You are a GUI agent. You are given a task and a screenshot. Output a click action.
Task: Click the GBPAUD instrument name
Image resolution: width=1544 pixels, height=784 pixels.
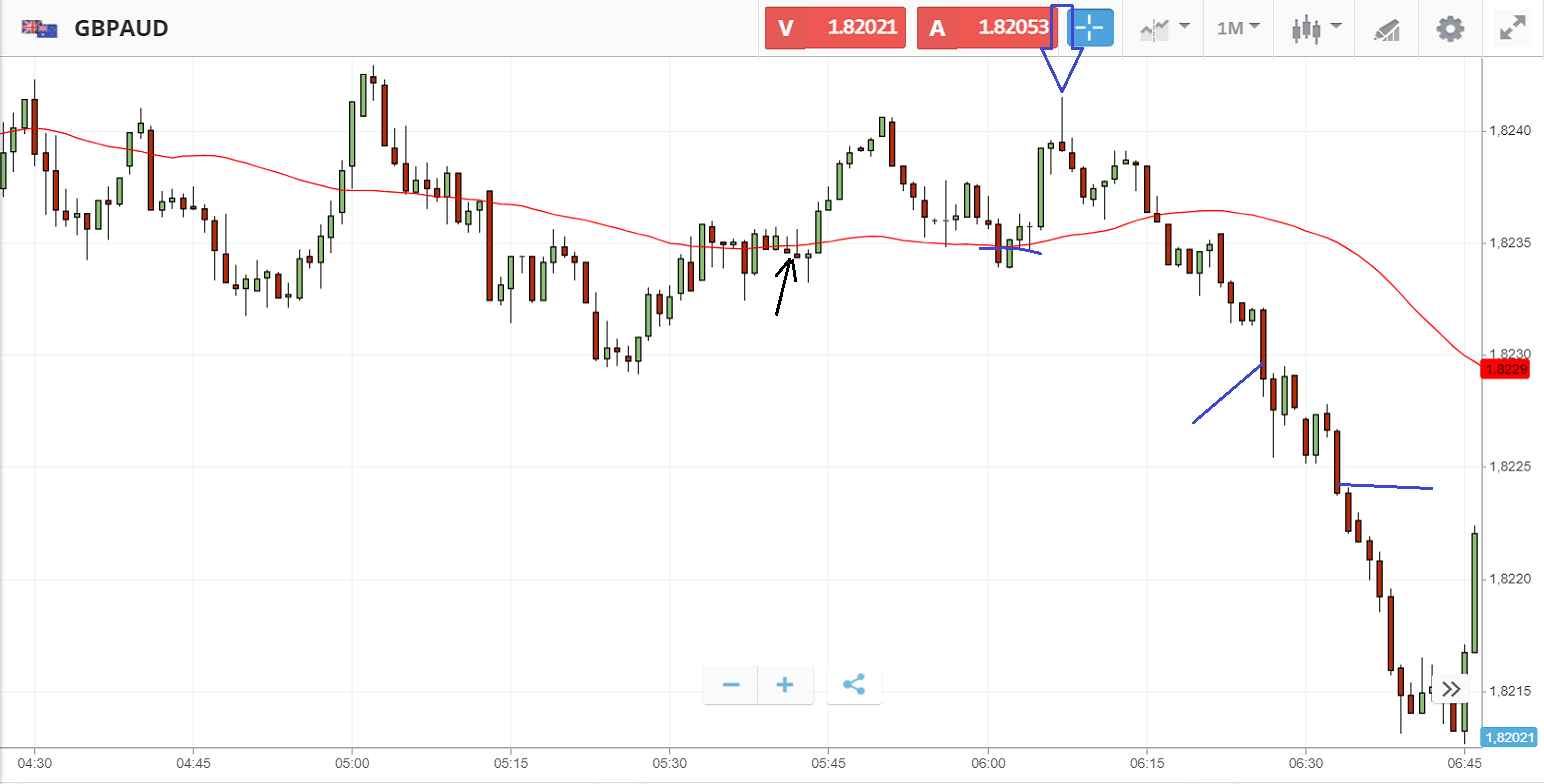pyautogui.click(x=121, y=28)
